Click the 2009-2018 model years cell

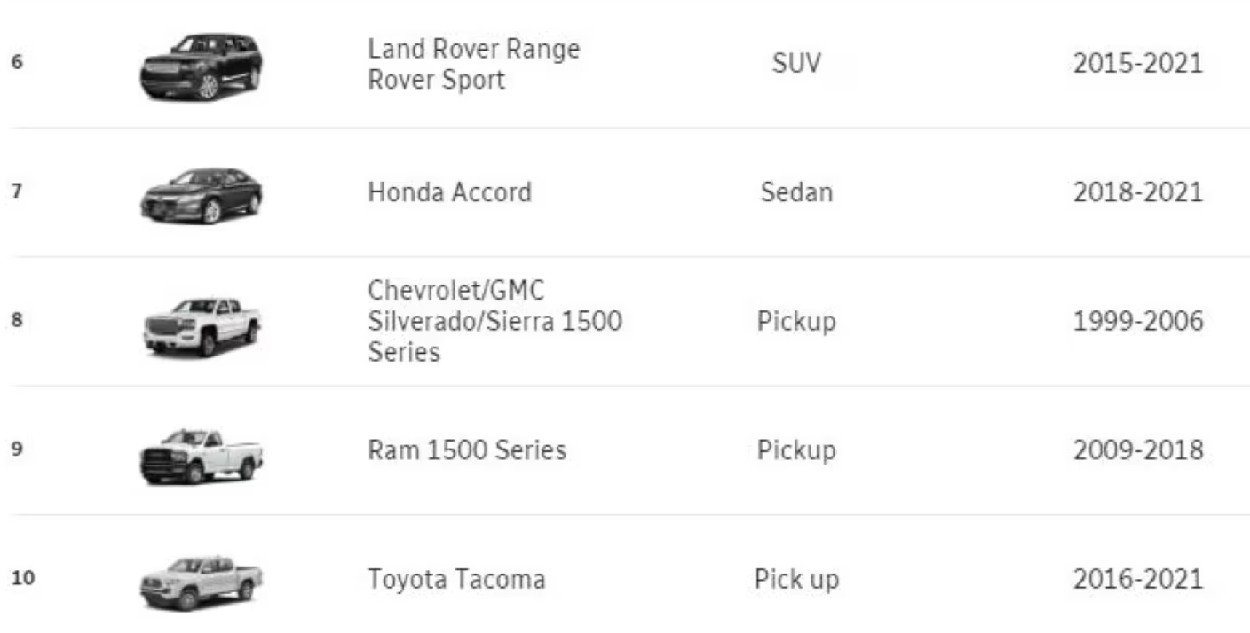click(1138, 450)
